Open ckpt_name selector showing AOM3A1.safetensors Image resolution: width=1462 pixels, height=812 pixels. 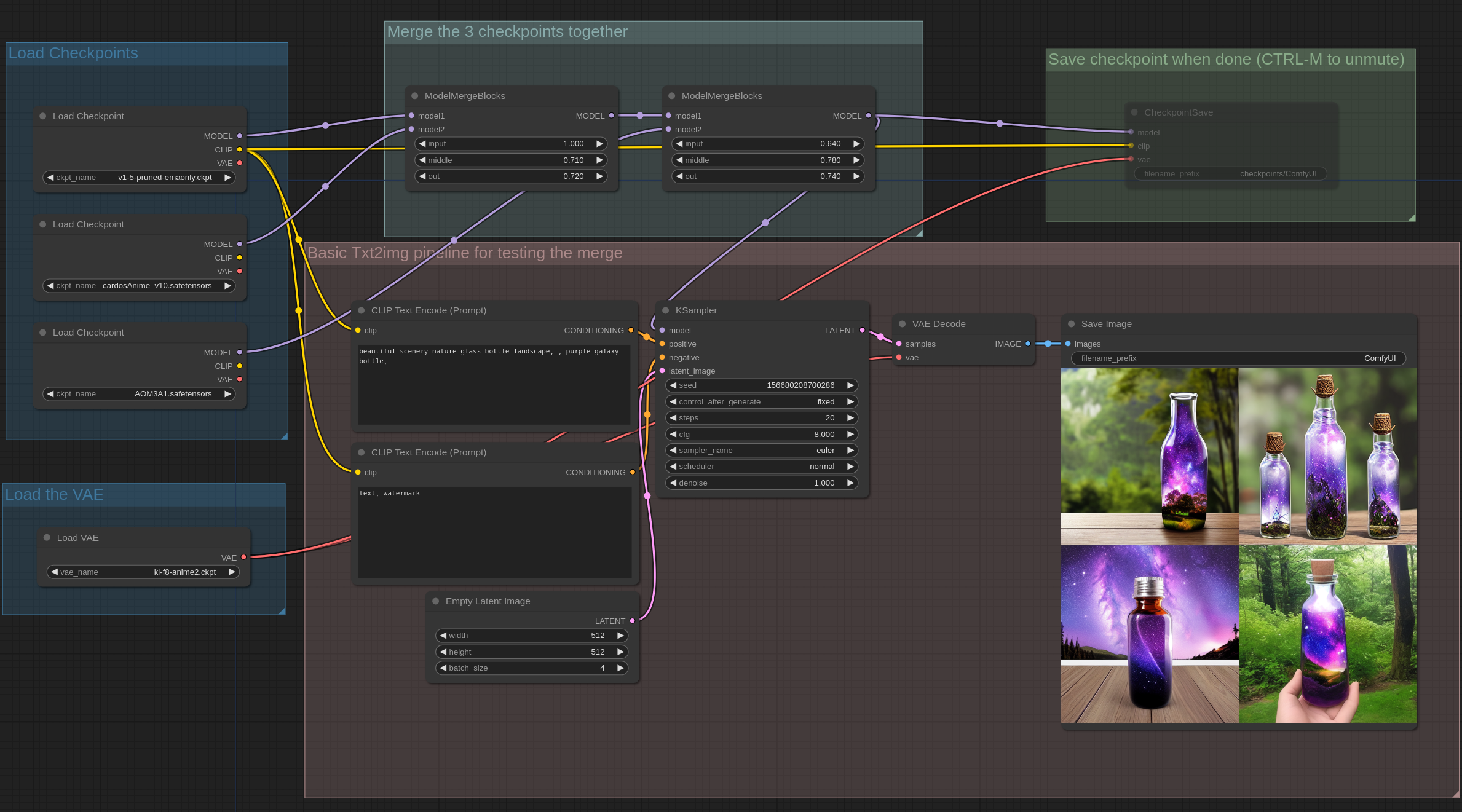pos(139,394)
